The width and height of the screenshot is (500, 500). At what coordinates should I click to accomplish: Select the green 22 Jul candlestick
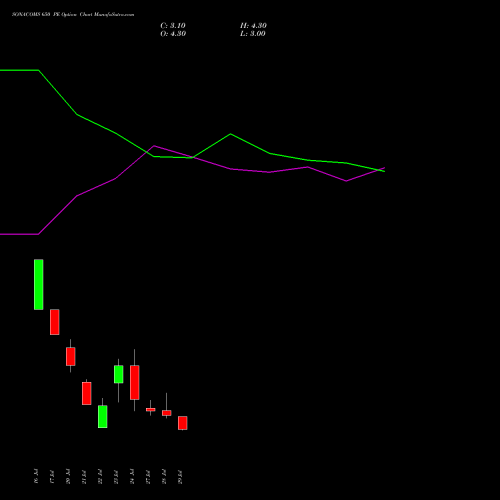point(103,416)
